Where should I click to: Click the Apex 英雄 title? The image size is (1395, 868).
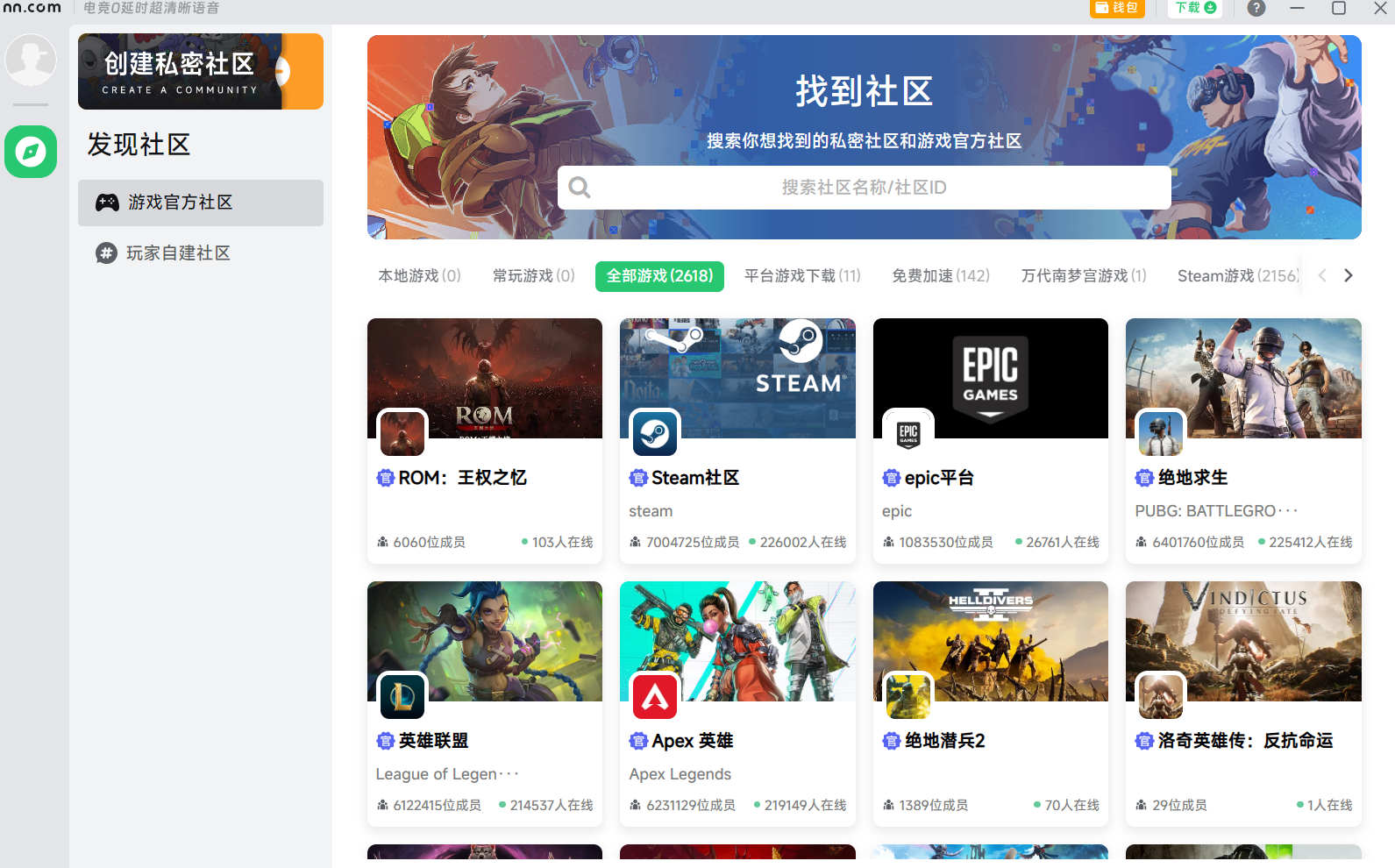tap(693, 741)
